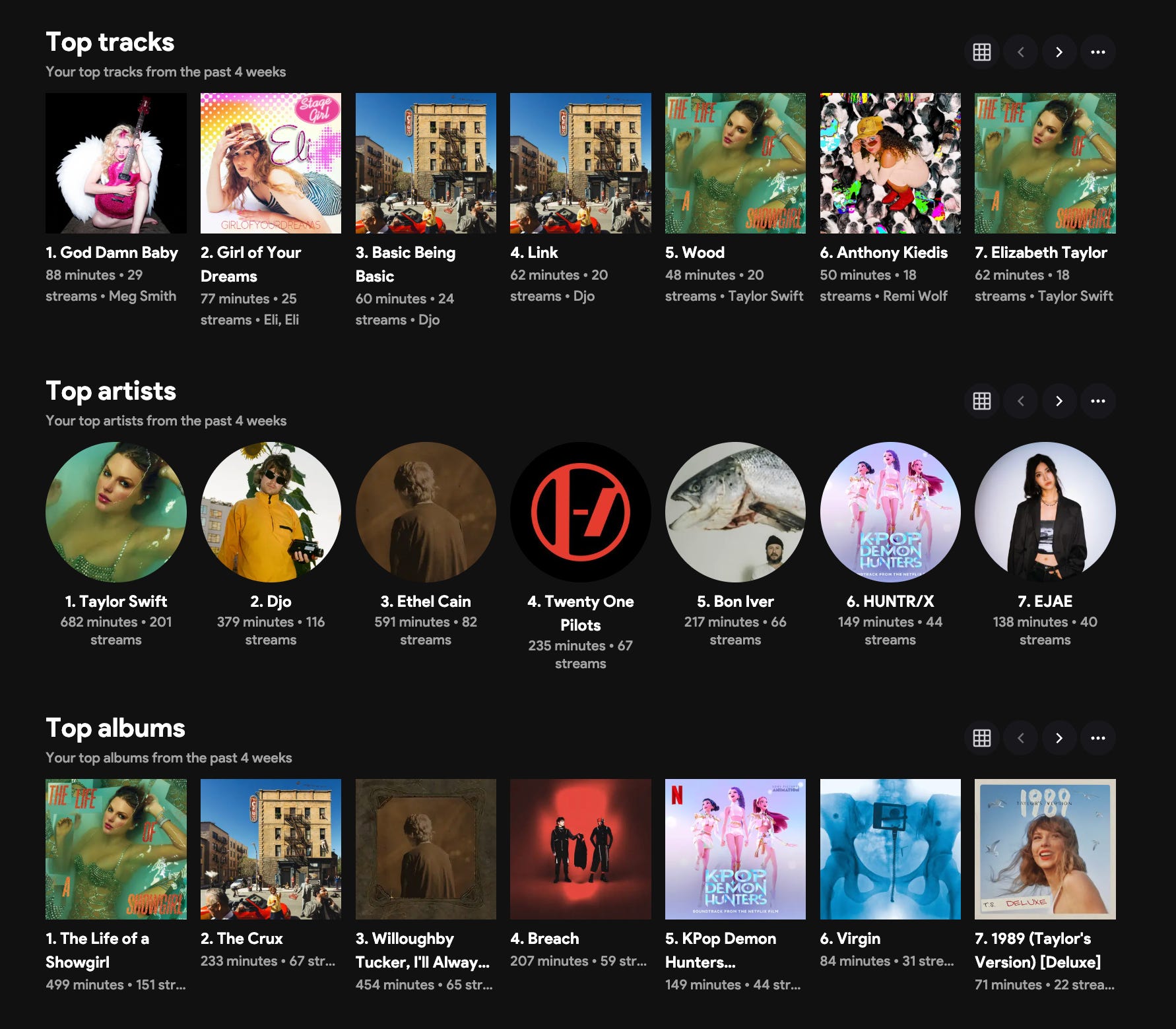Switch Top artists to grid view
Screen dimensions: 1176x1029
pos(981,401)
